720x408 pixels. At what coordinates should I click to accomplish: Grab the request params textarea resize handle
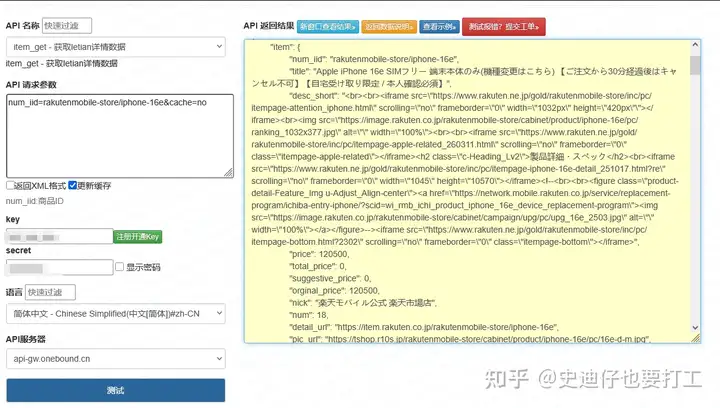(229, 173)
